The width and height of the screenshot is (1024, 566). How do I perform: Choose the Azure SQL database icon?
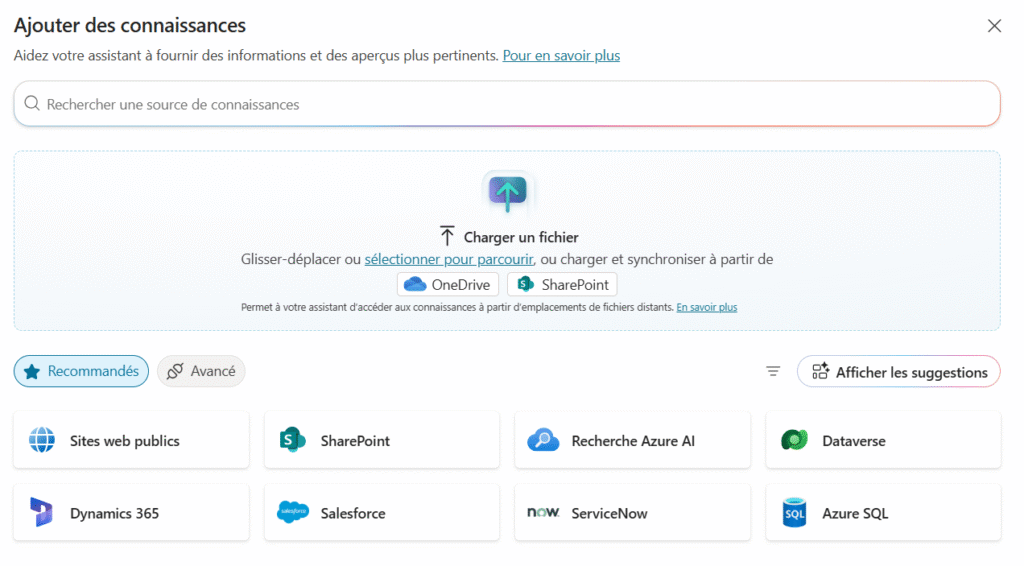tap(794, 513)
